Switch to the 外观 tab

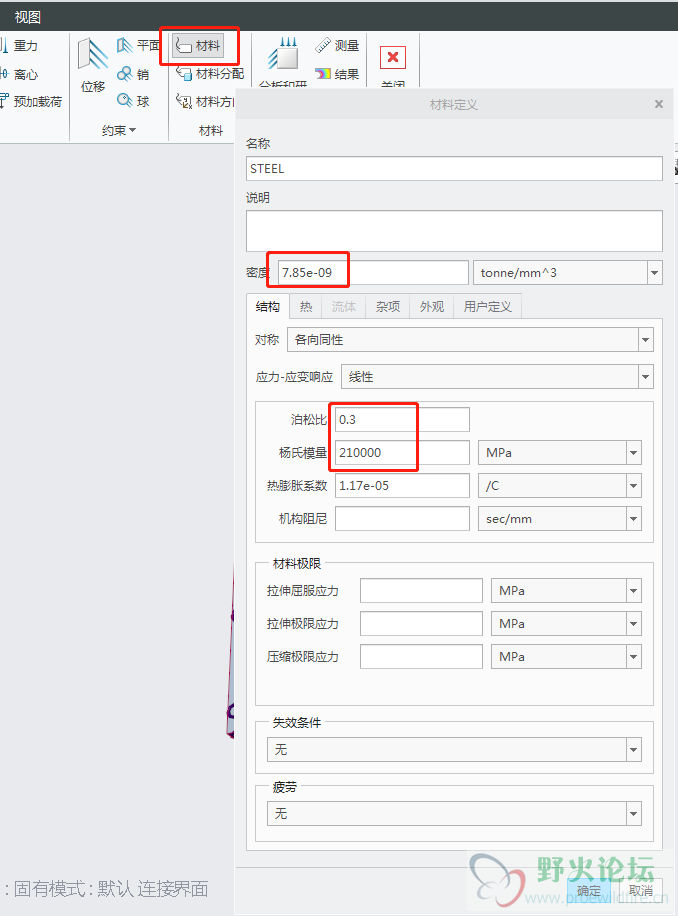pyautogui.click(x=432, y=307)
